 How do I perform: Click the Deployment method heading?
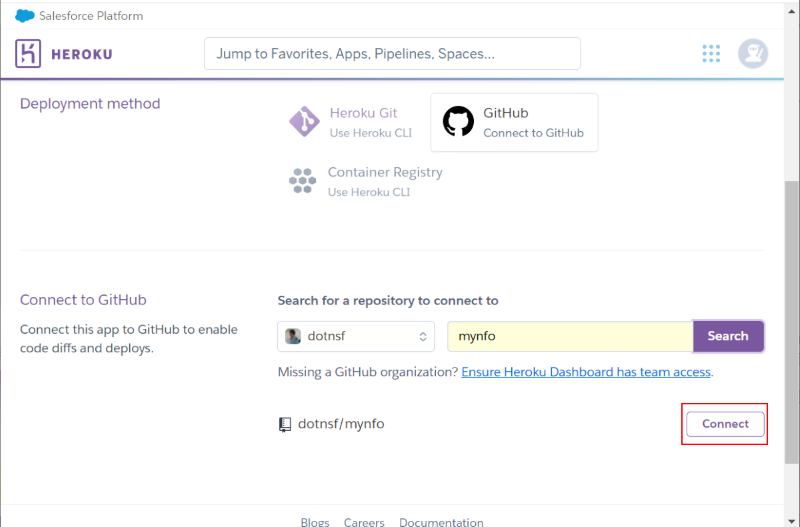point(90,104)
